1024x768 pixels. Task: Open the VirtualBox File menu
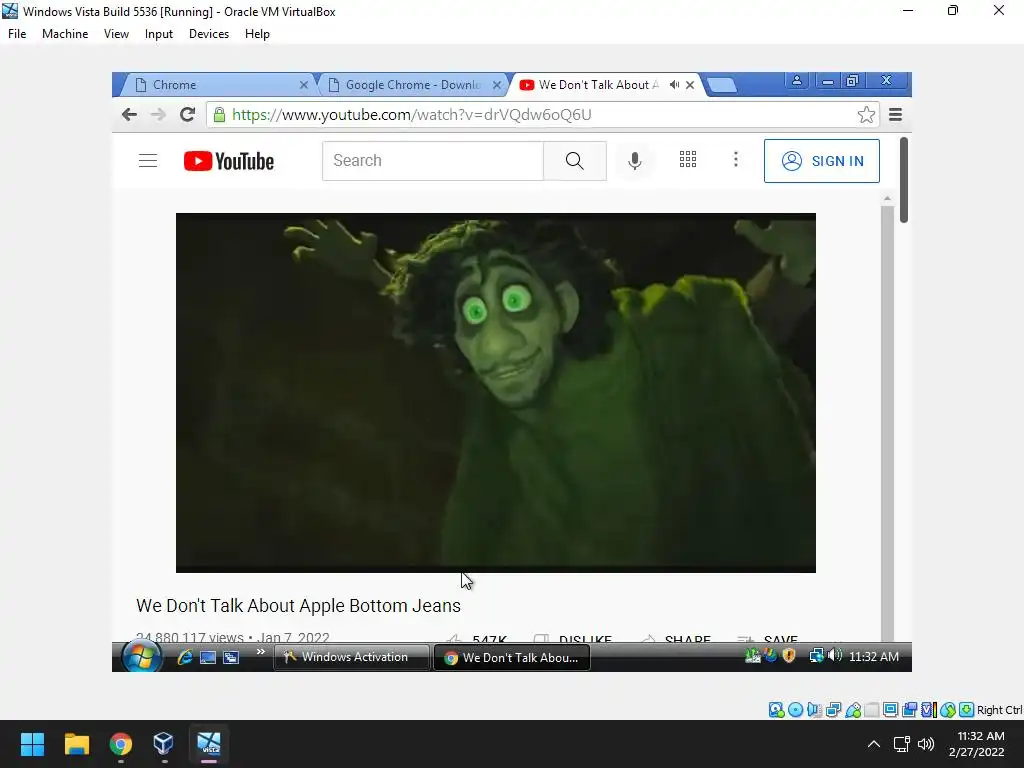pos(17,34)
